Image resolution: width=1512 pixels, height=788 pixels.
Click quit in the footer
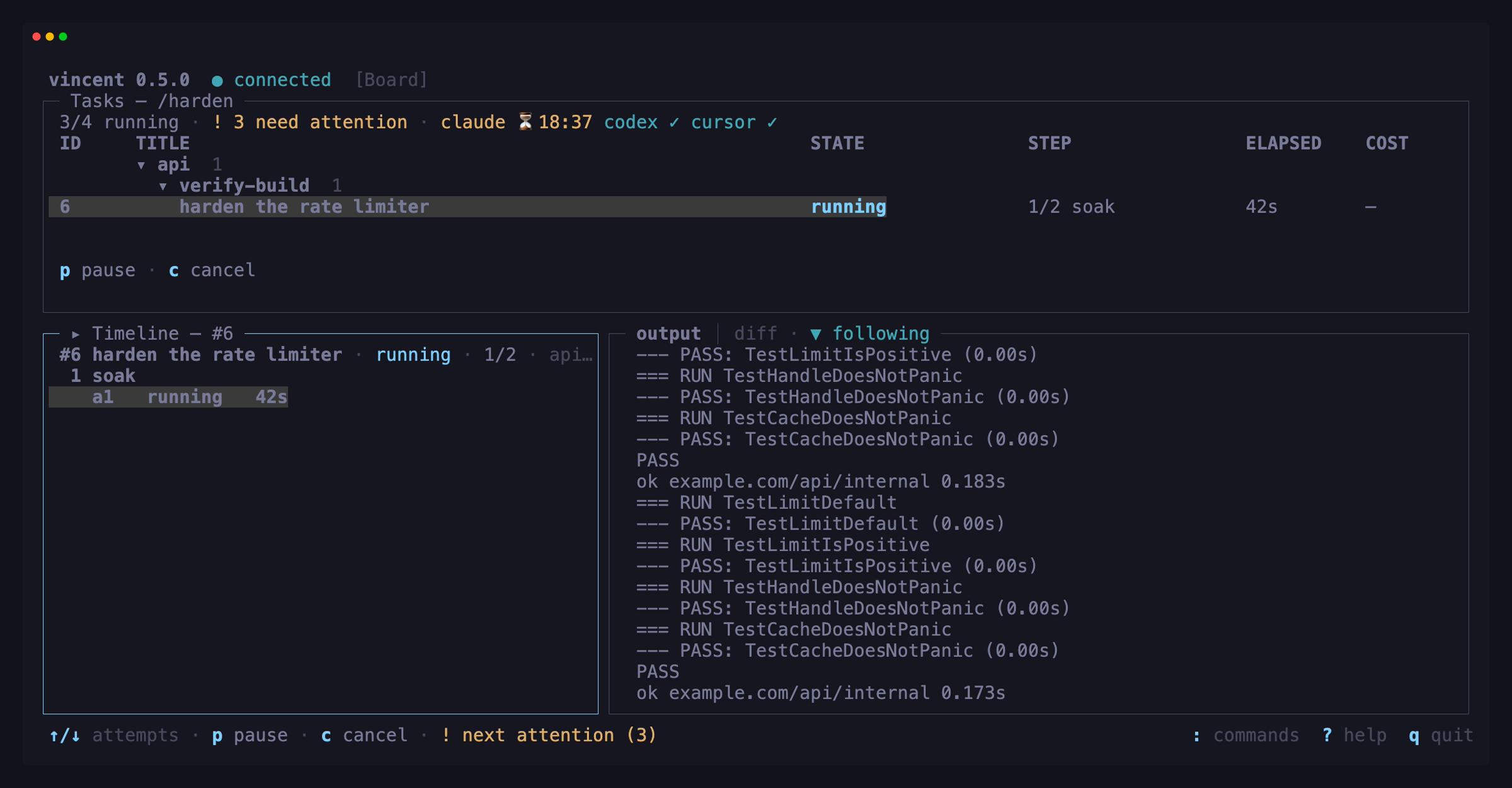[x=1441, y=736]
